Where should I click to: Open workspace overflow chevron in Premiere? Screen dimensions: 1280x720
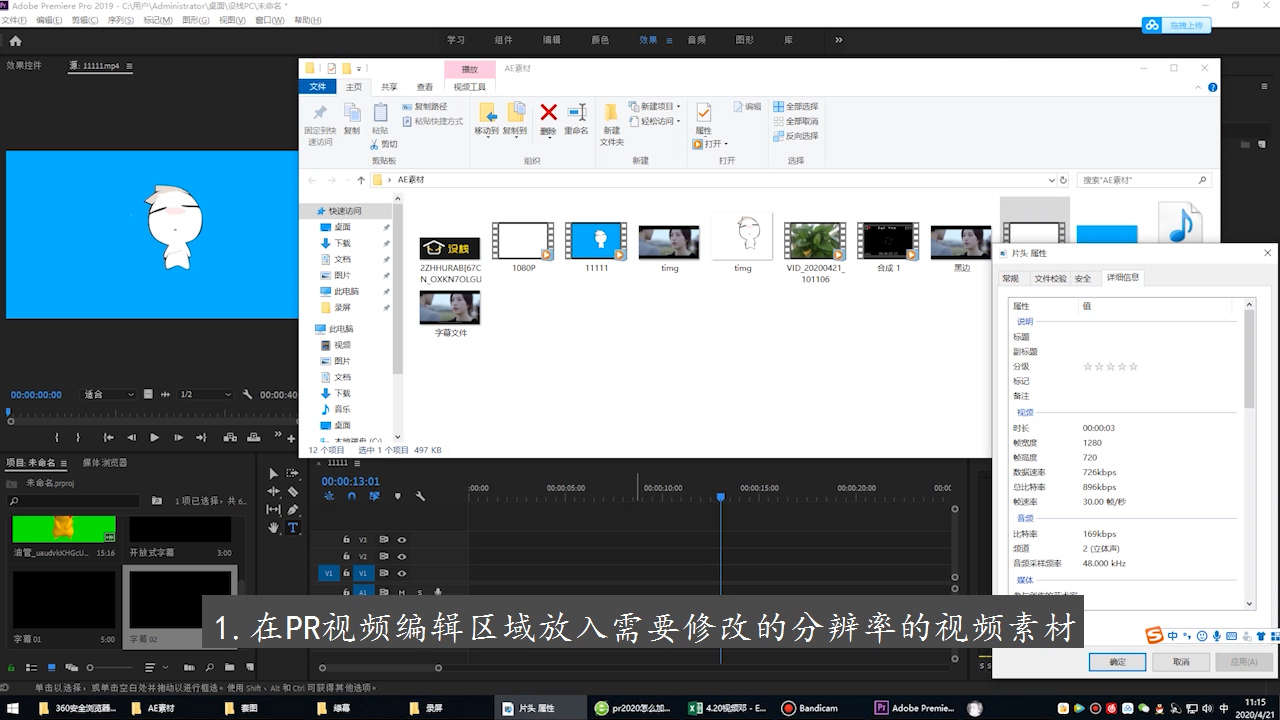[x=838, y=40]
